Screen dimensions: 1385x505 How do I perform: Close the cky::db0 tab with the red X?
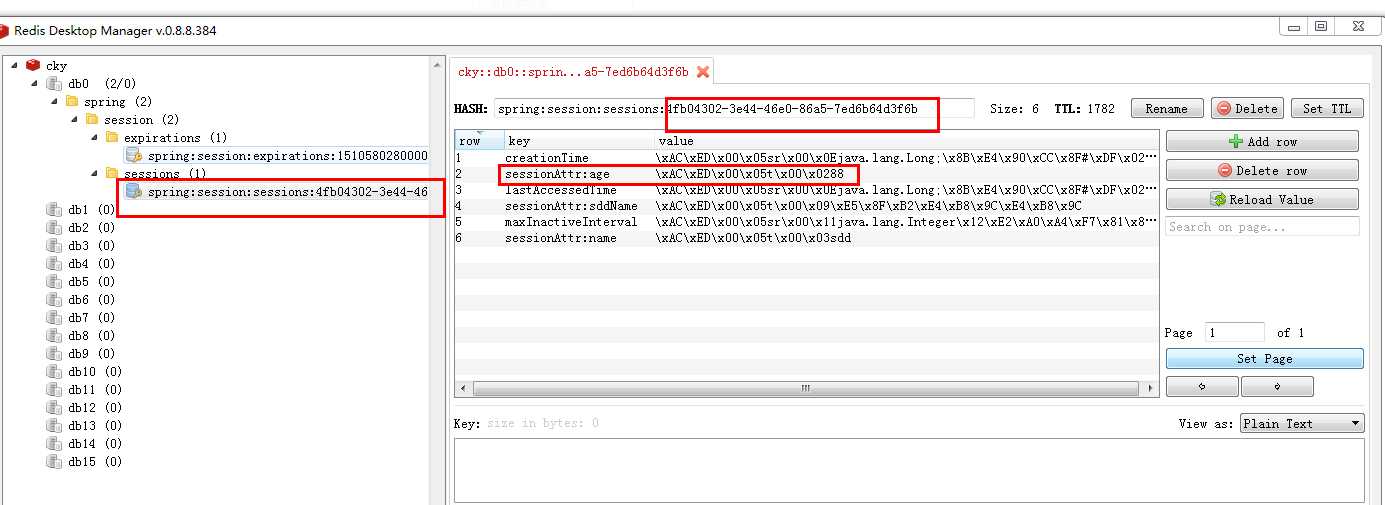[x=703, y=72]
